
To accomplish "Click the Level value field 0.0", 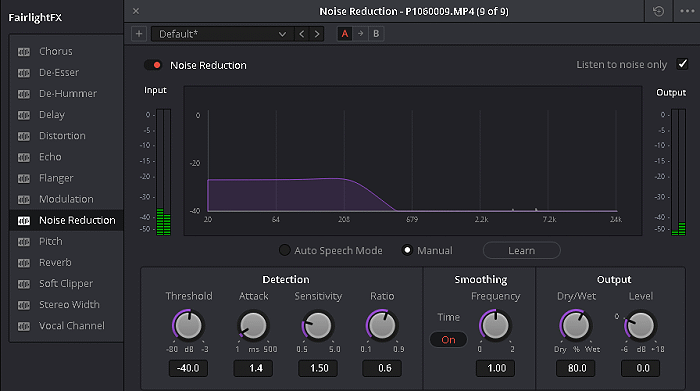I will pyautogui.click(x=641, y=368).
